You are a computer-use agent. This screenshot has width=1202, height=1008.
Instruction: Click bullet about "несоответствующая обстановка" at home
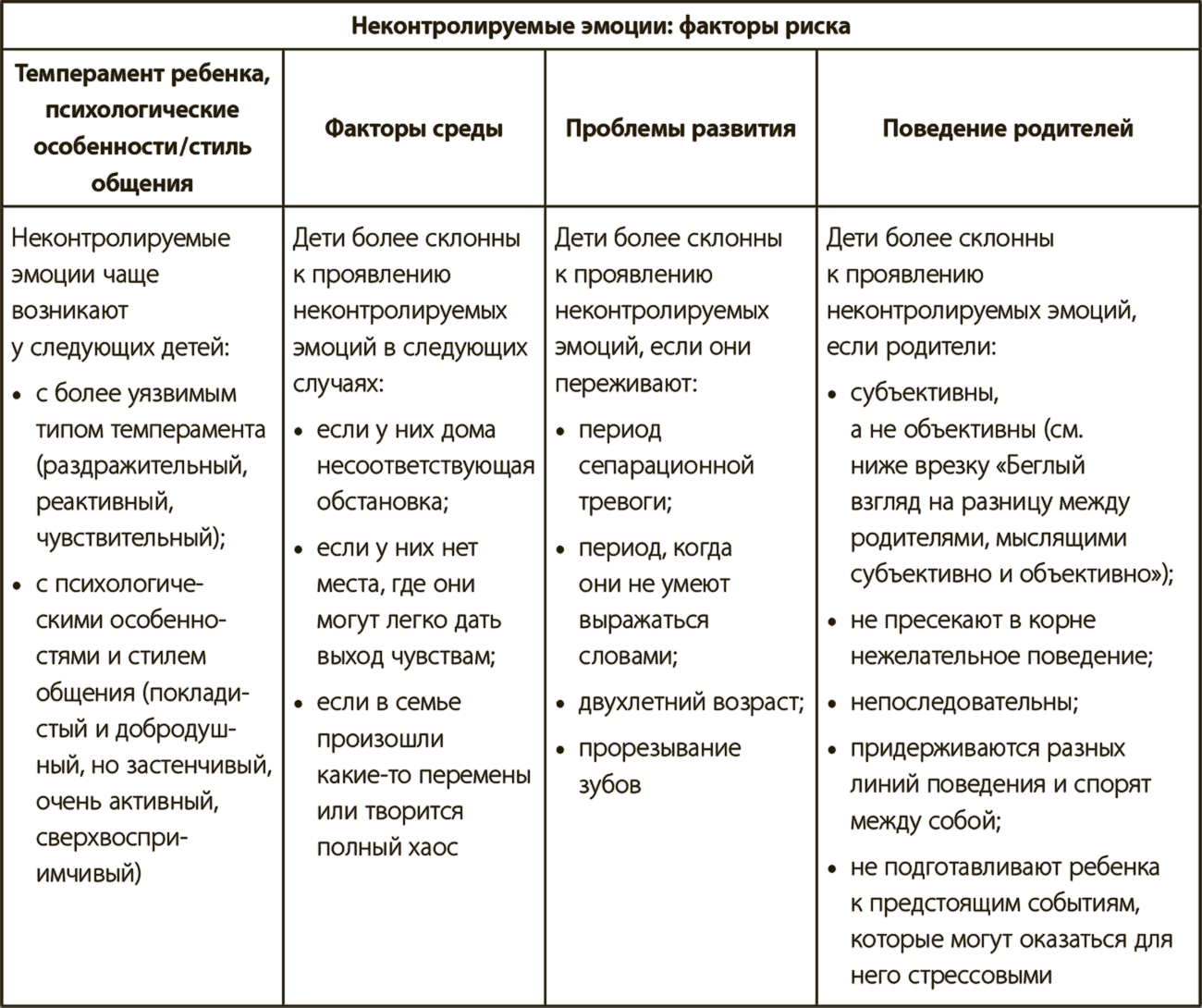[424, 466]
